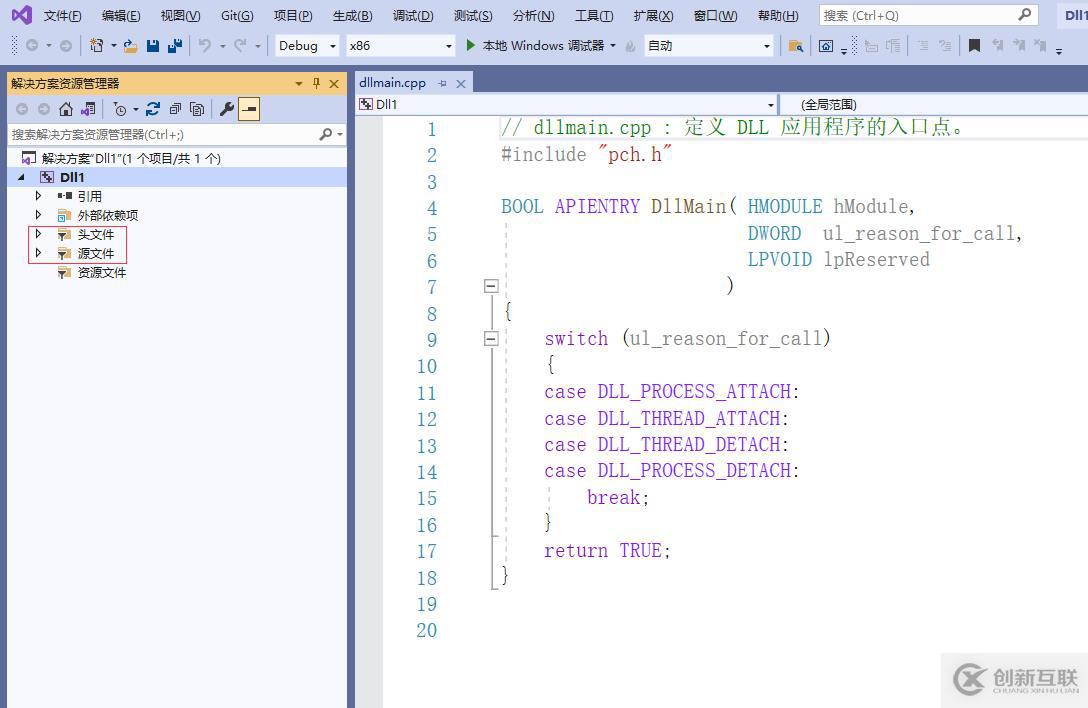Start 本地 Windows 调试器 debugging
This screenshot has width=1088, height=708.
click(540, 46)
